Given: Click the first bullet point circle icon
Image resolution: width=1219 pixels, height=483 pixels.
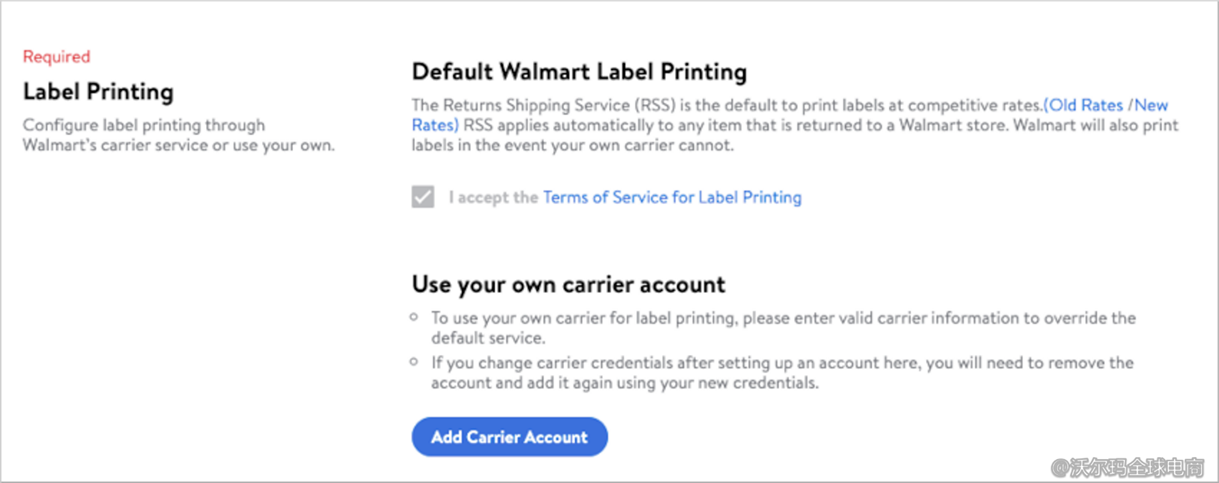Looking at the screenshot, I should coord(415,317).
